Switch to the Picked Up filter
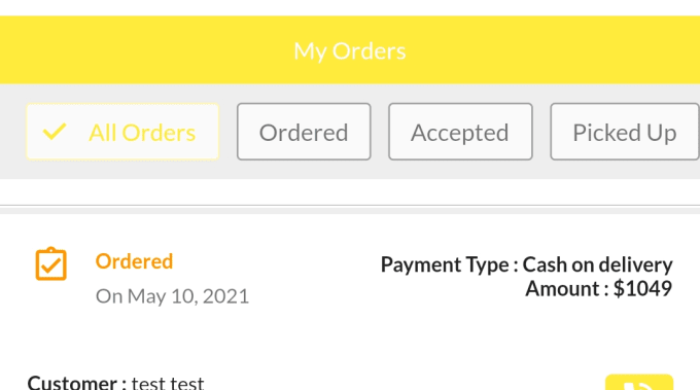This screenshot has height=390, width=700. 625,132
